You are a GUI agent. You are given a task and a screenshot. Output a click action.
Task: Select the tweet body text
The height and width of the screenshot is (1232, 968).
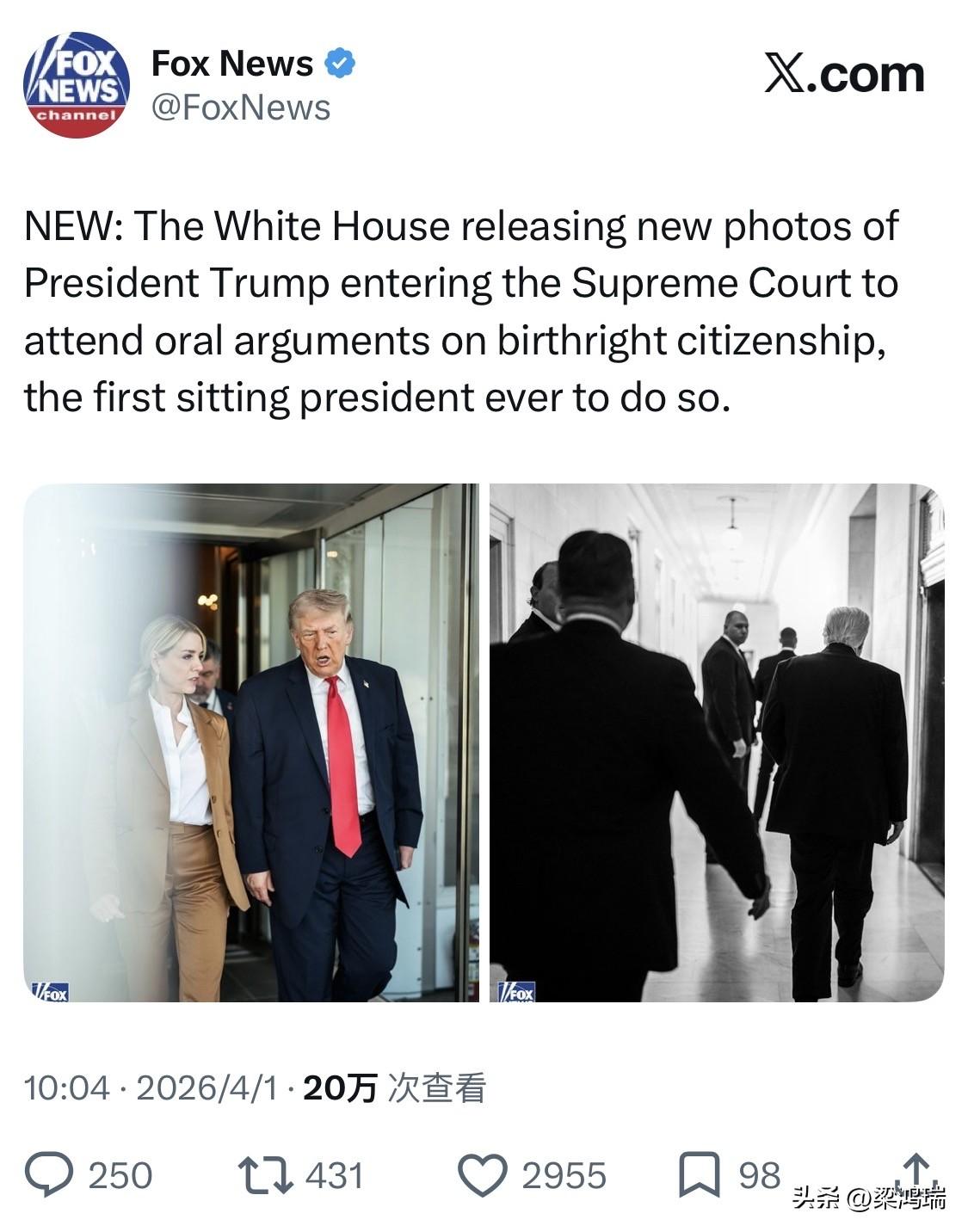coord(461,311)
